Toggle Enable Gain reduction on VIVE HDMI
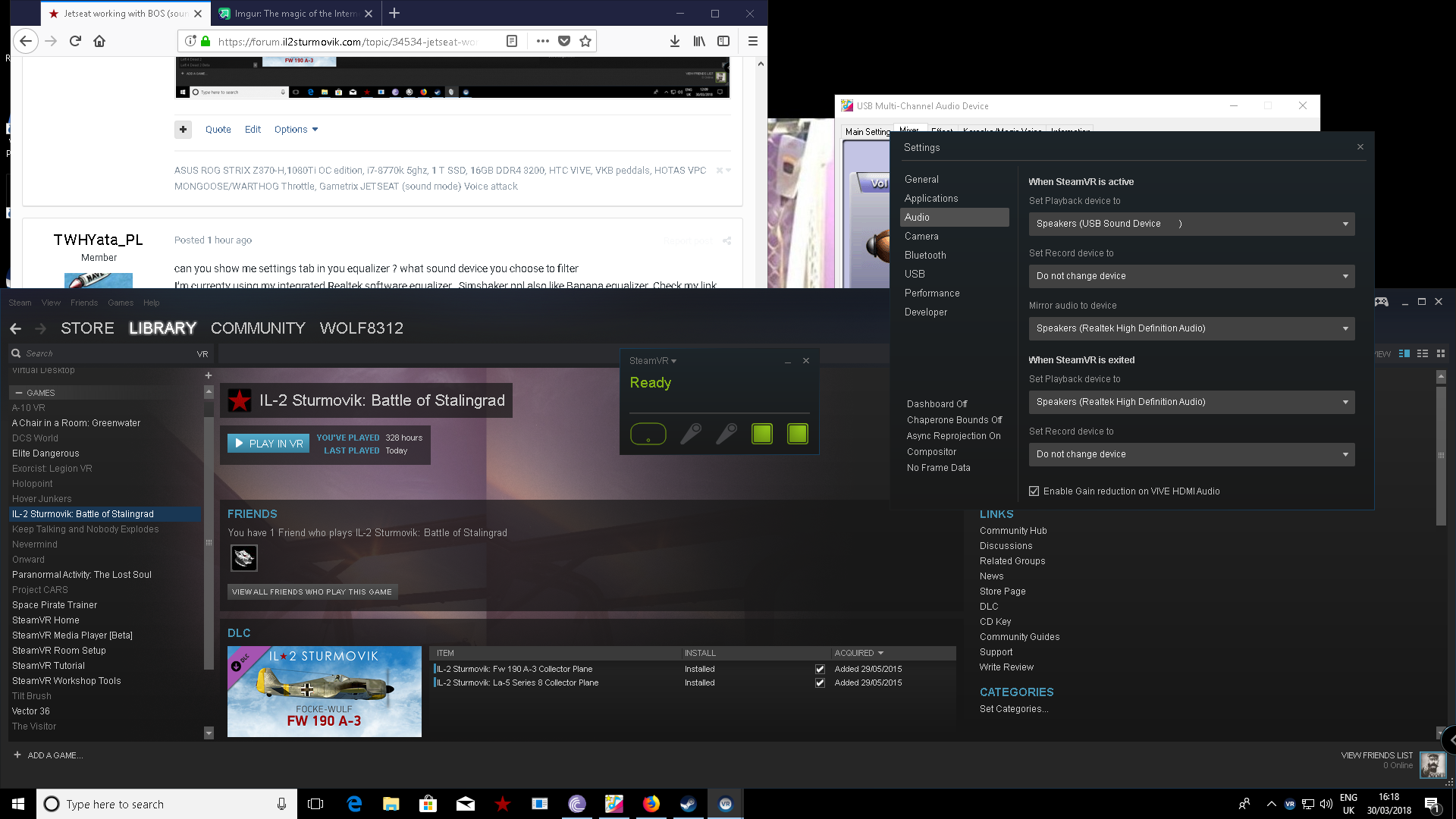The image size is (1456, 819). click(x=1034, y=491)
